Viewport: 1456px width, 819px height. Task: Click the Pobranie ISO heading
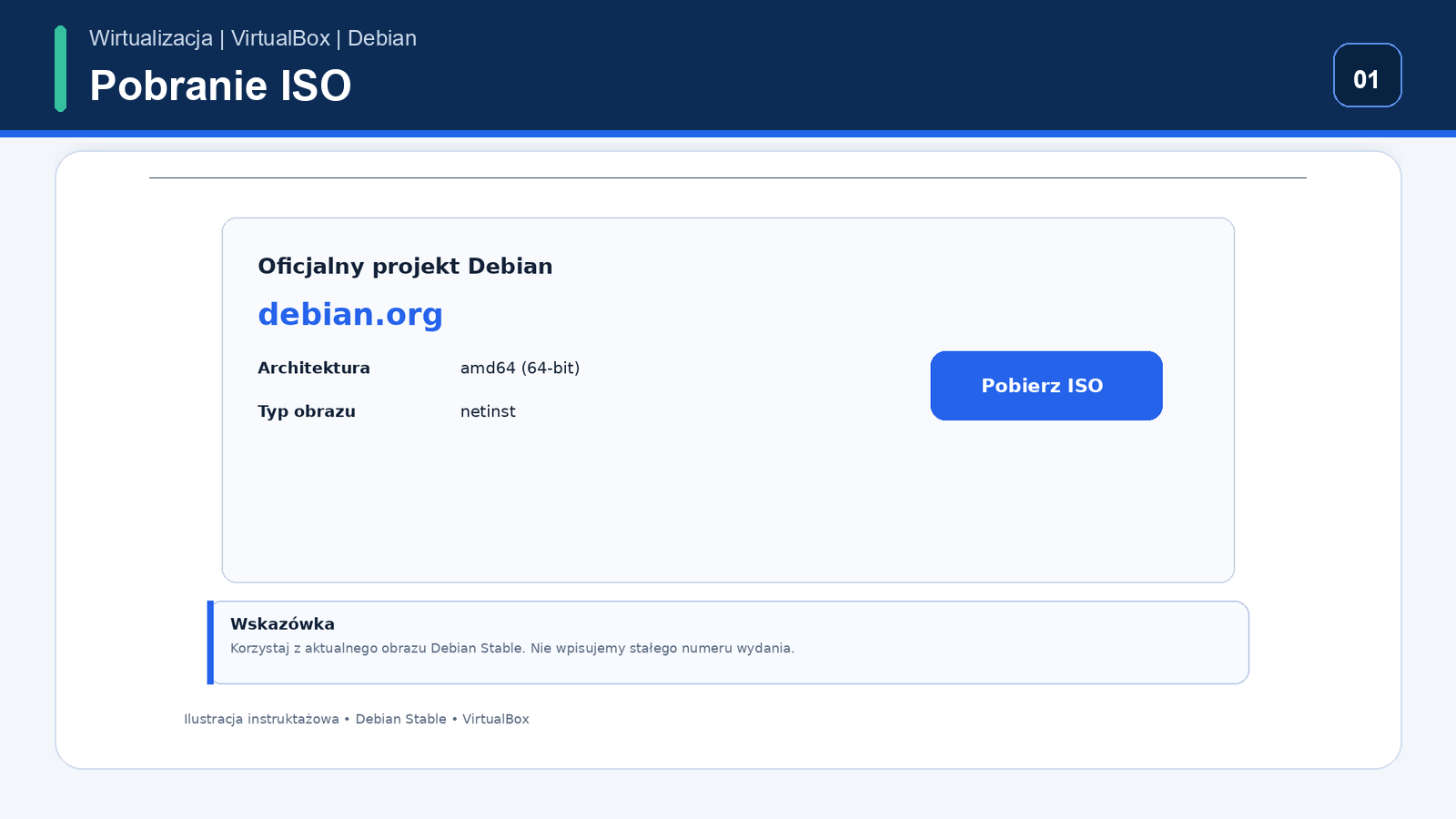tap(220, 86)
